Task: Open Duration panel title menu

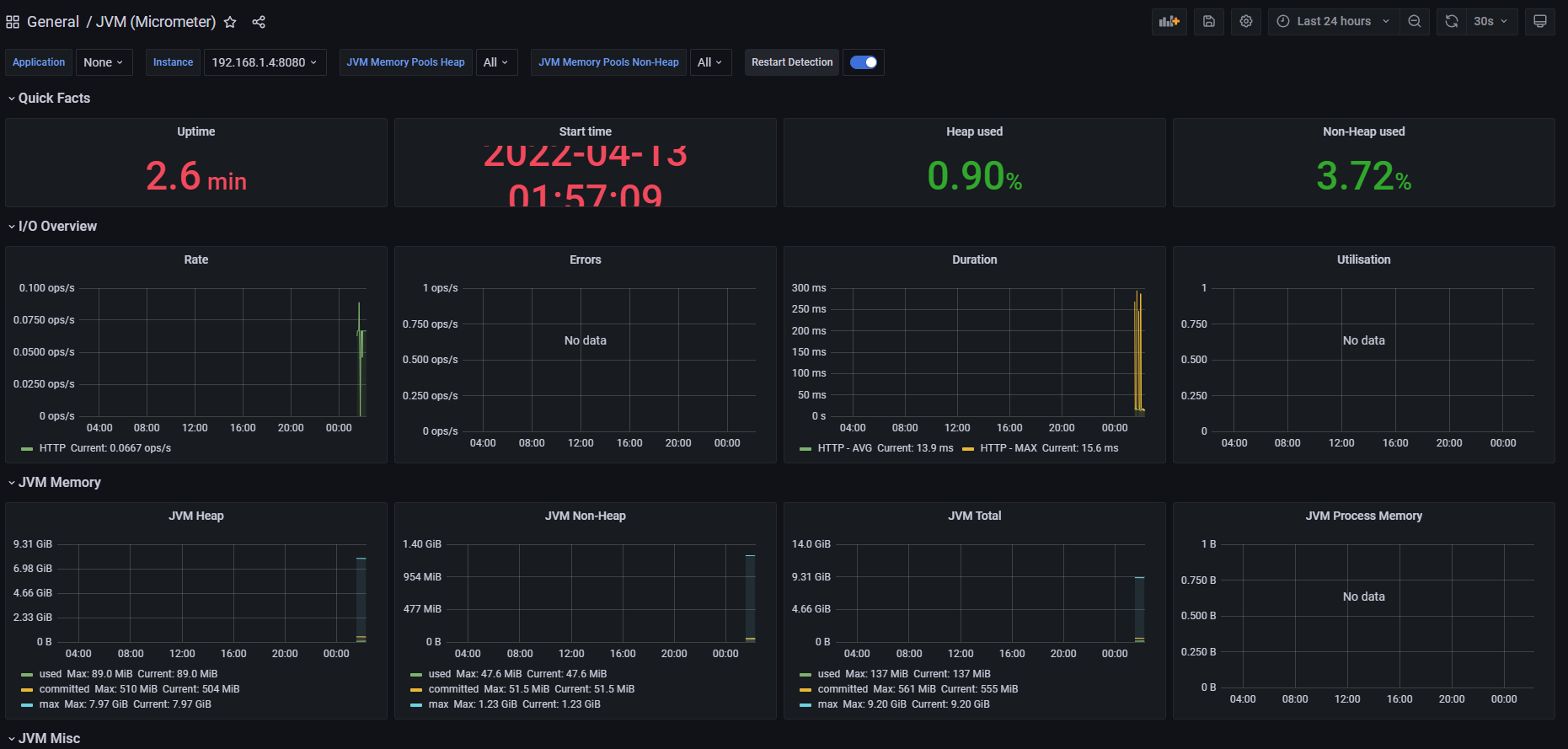Action: click(975, 259)
